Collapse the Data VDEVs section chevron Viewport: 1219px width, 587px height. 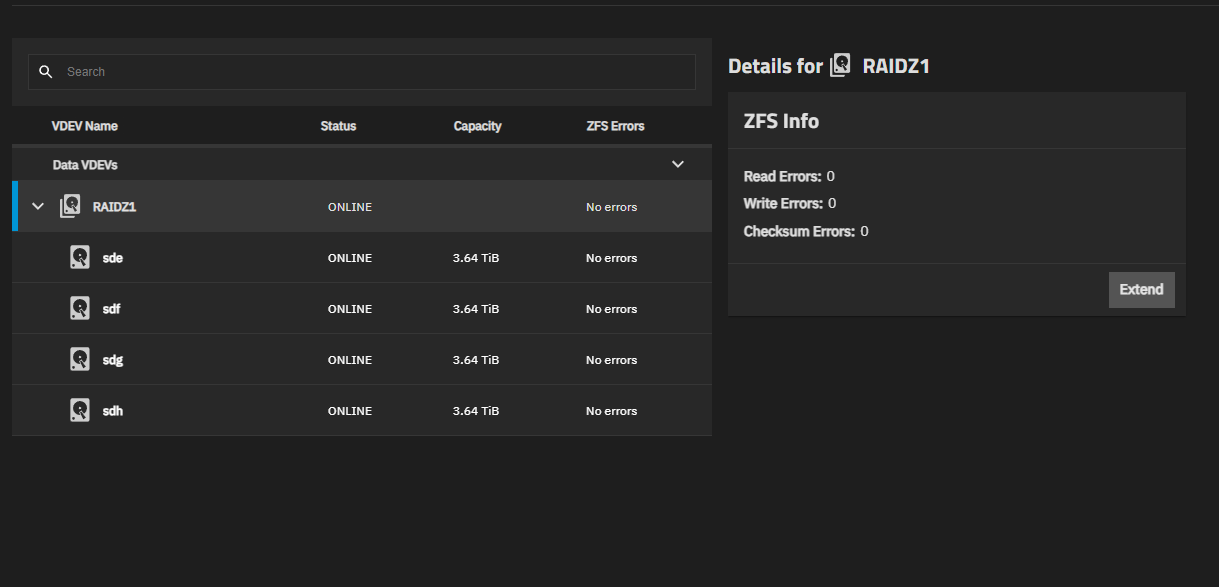[678, 164]
